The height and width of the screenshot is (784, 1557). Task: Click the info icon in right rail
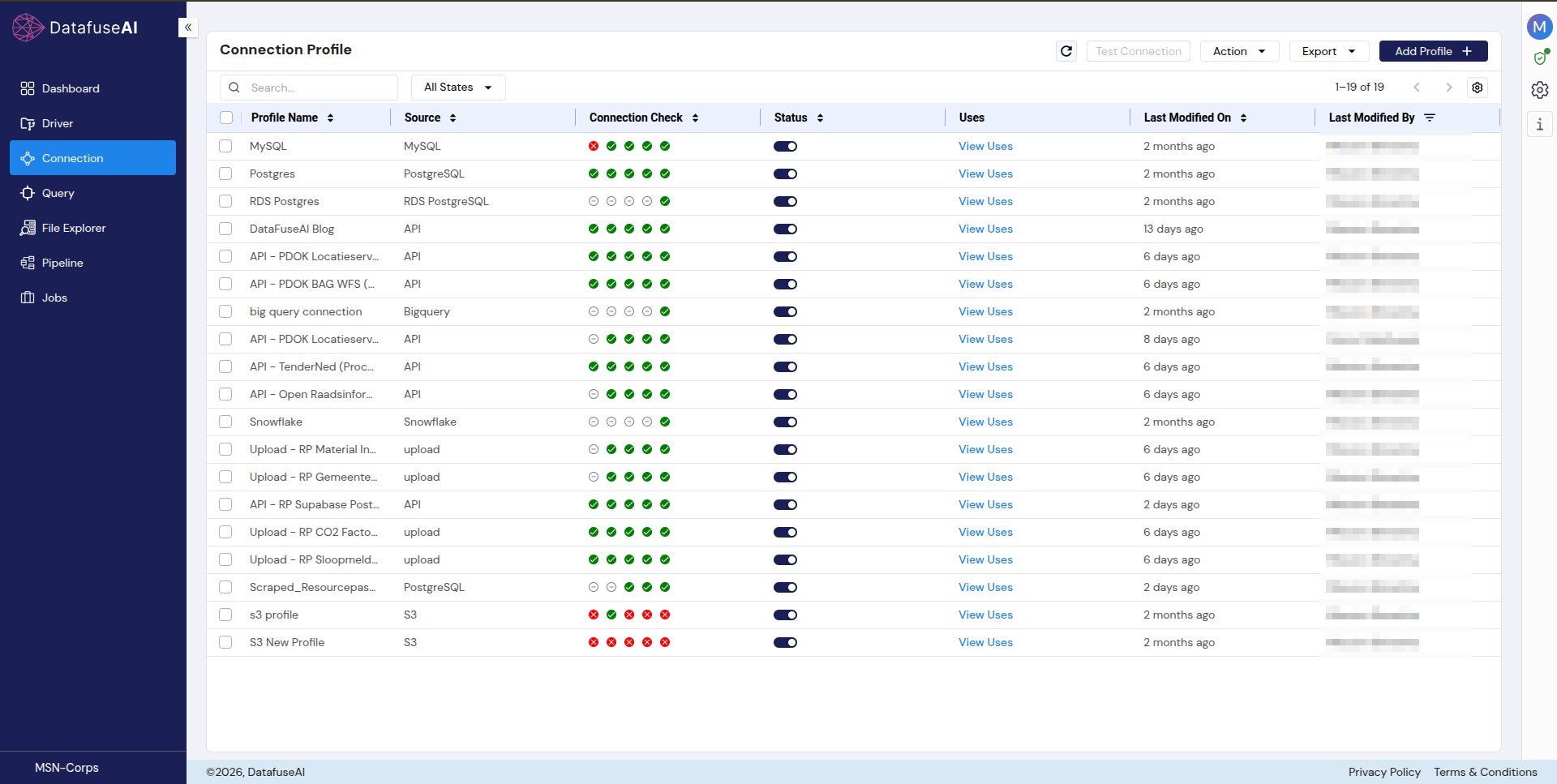[1540, 124]
